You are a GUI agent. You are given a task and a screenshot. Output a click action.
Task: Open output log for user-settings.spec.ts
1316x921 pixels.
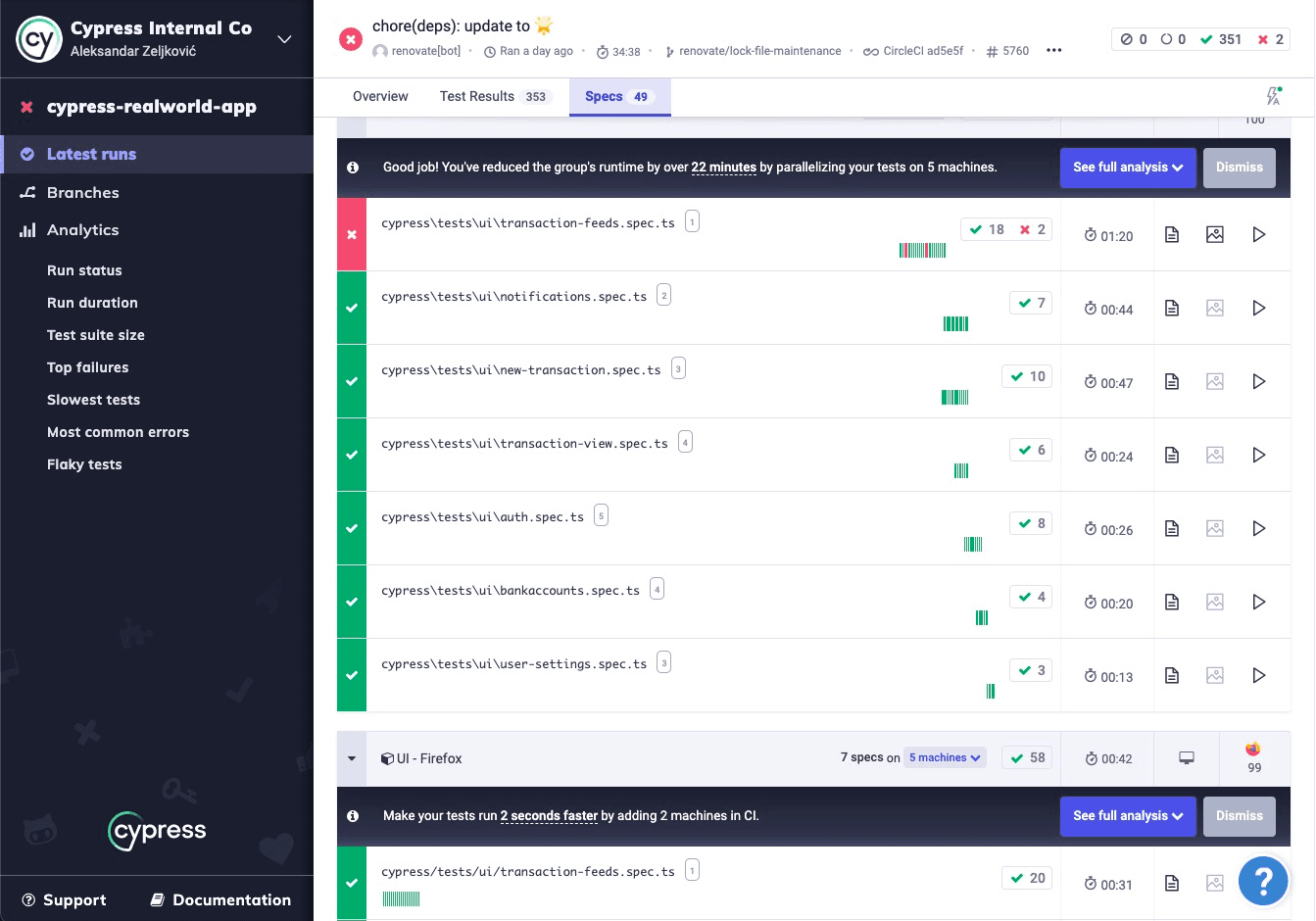[1171, 675]
